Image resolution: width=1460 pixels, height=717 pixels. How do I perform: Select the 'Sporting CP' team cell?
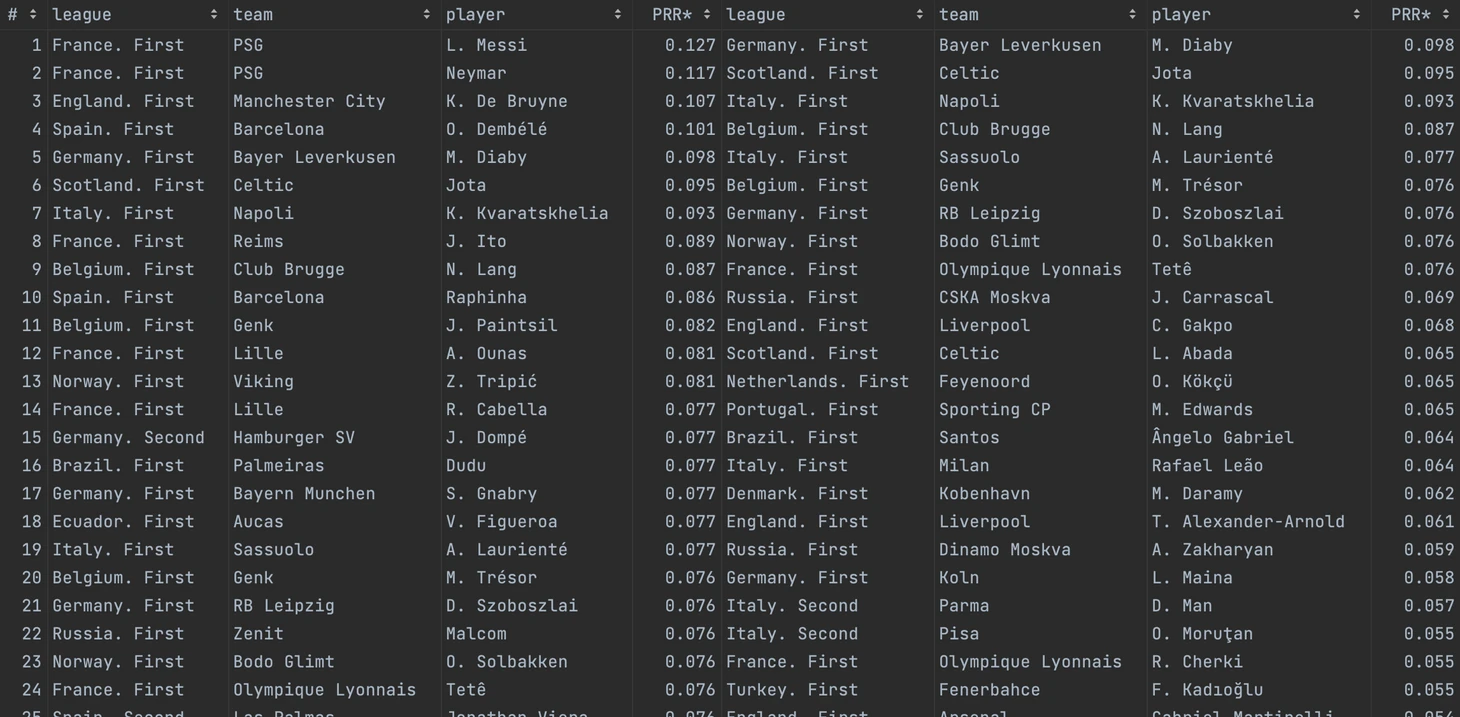(x=994, y=409)
